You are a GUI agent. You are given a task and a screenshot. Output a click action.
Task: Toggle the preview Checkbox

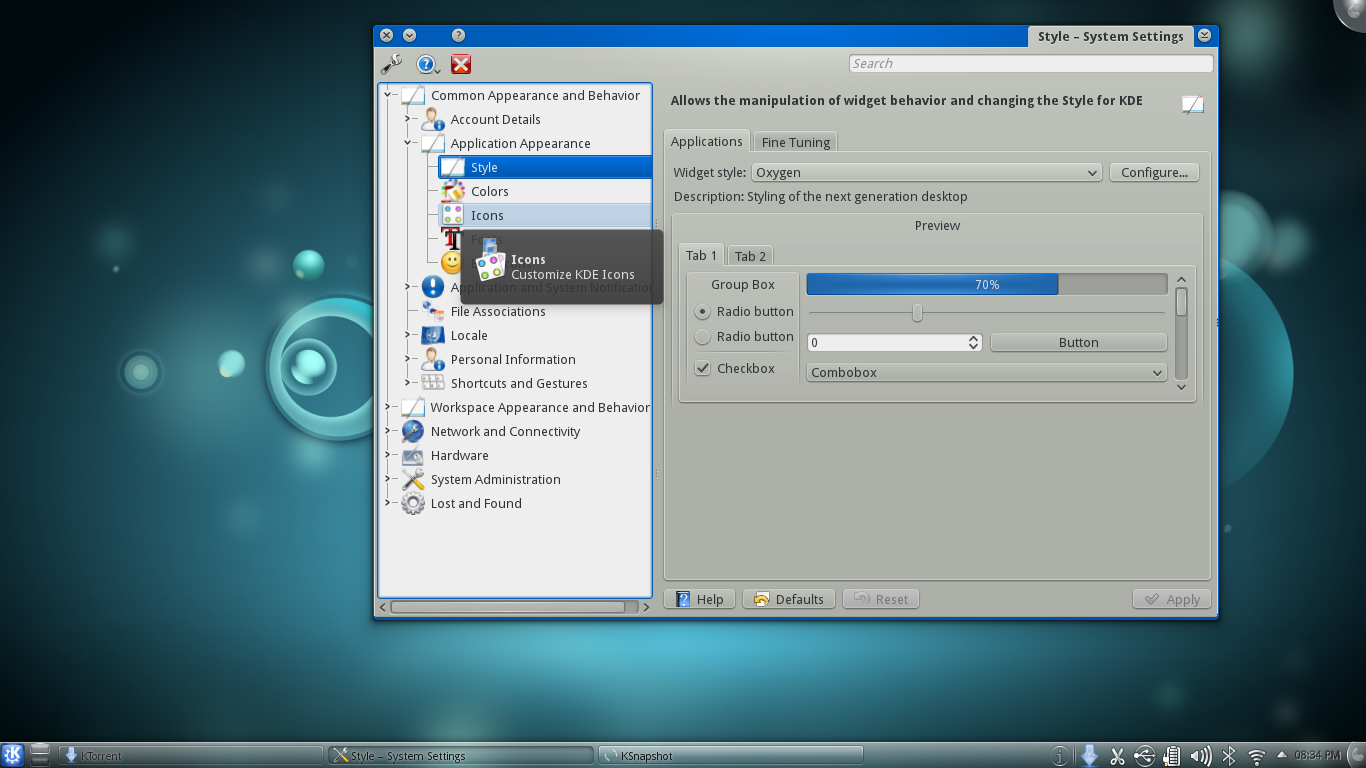[703, 368]
